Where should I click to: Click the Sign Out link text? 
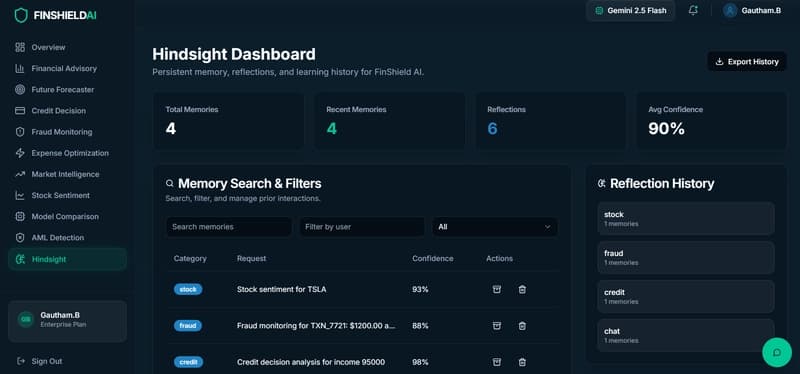(x=47, y=361)
